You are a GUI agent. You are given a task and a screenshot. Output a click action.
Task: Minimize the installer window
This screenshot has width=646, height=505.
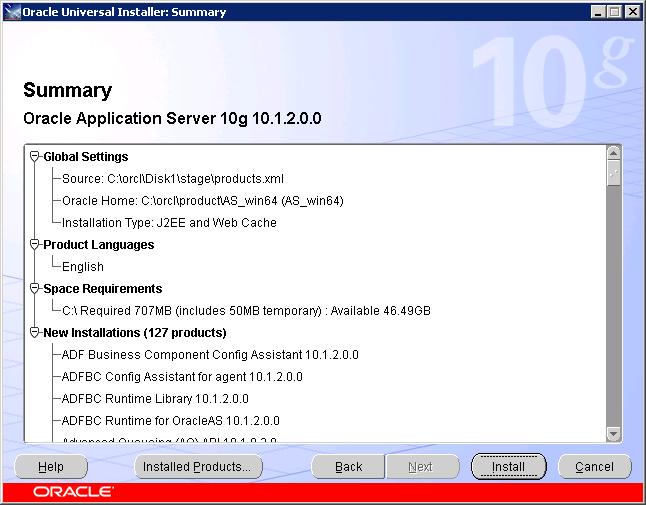point(597,12)
